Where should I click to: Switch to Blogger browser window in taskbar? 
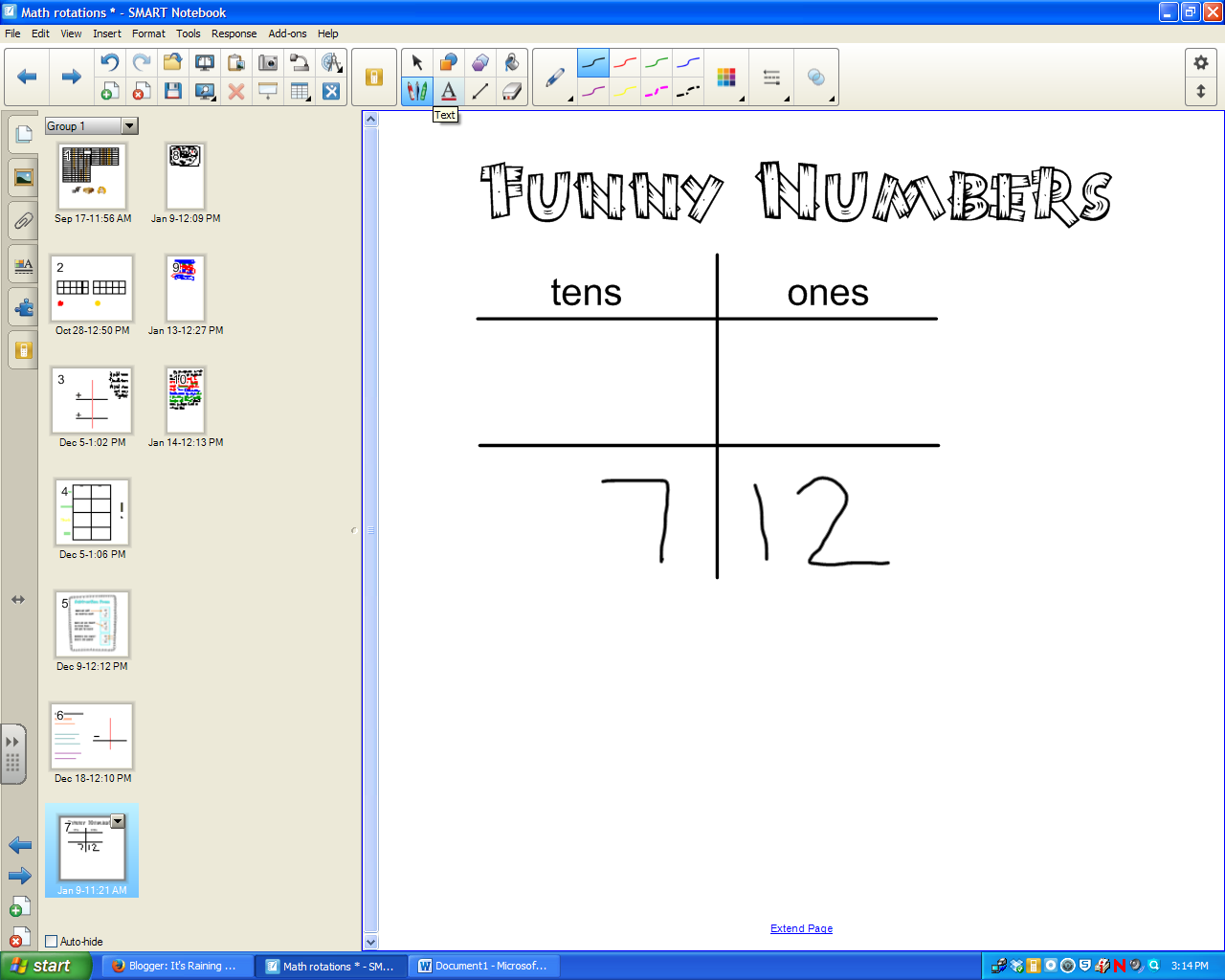[x=177, y=966]
